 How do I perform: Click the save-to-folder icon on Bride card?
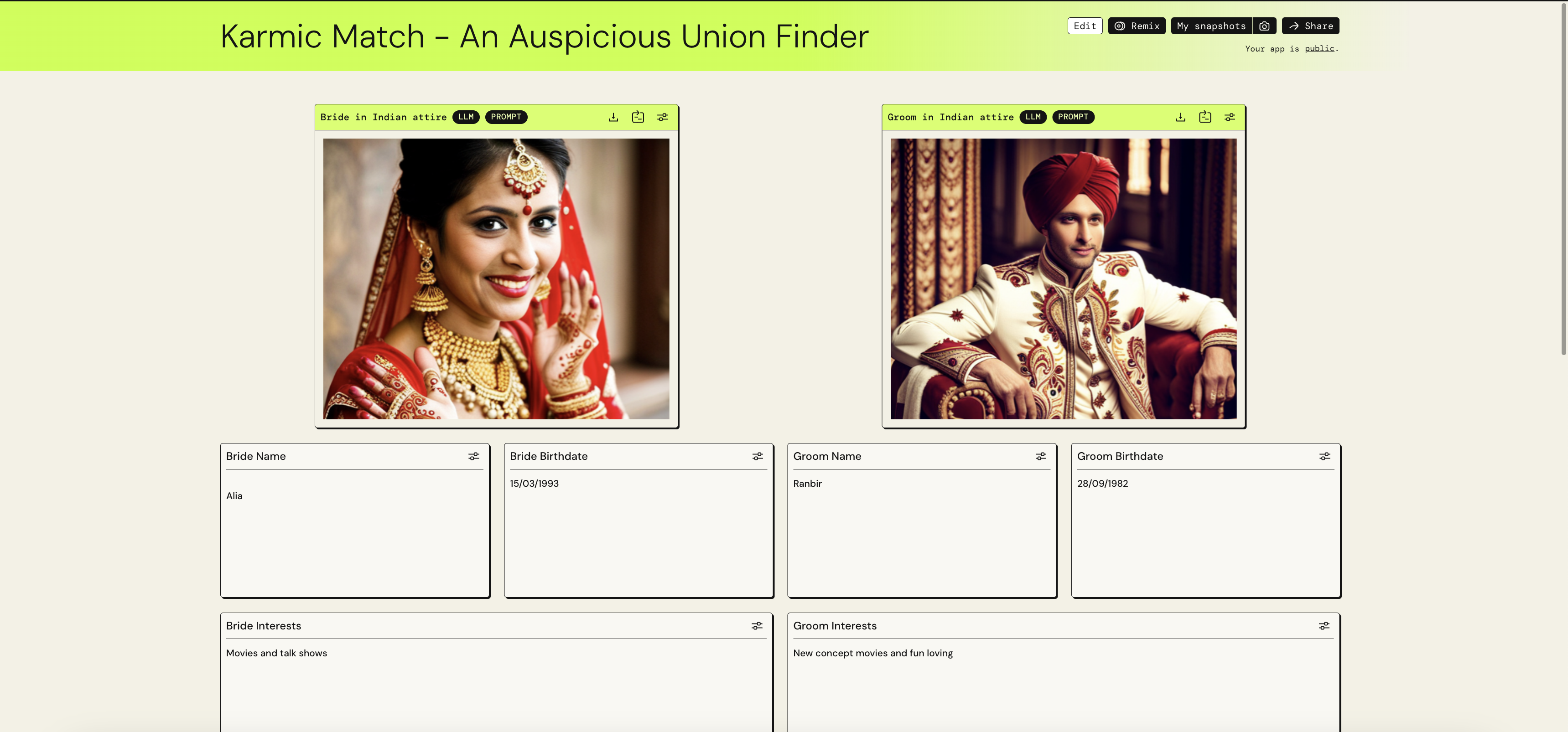(637, 117)
